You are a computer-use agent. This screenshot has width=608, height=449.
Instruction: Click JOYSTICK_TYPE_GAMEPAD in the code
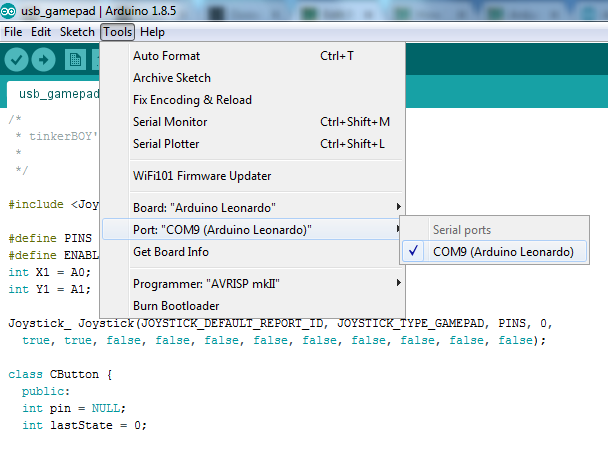(x=411, y=323)
